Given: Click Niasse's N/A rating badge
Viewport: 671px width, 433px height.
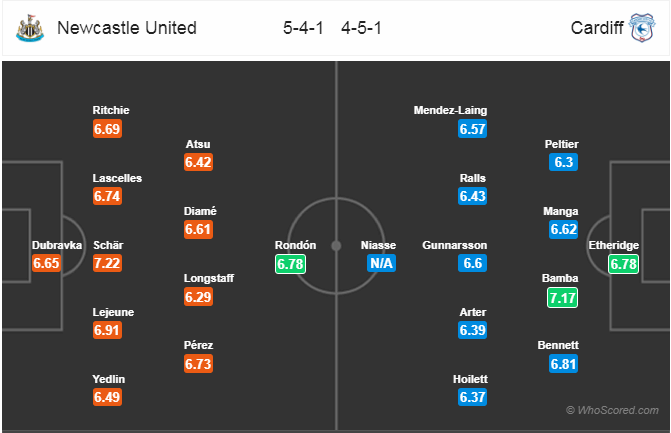Looking at the screenshot, I should [x=380, y=264].
